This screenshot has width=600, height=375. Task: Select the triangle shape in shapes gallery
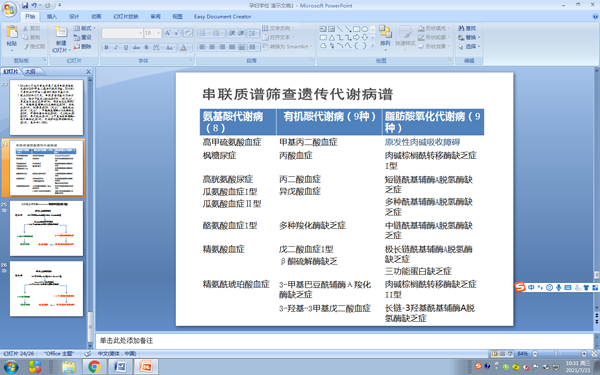click(x=331, y=38)
